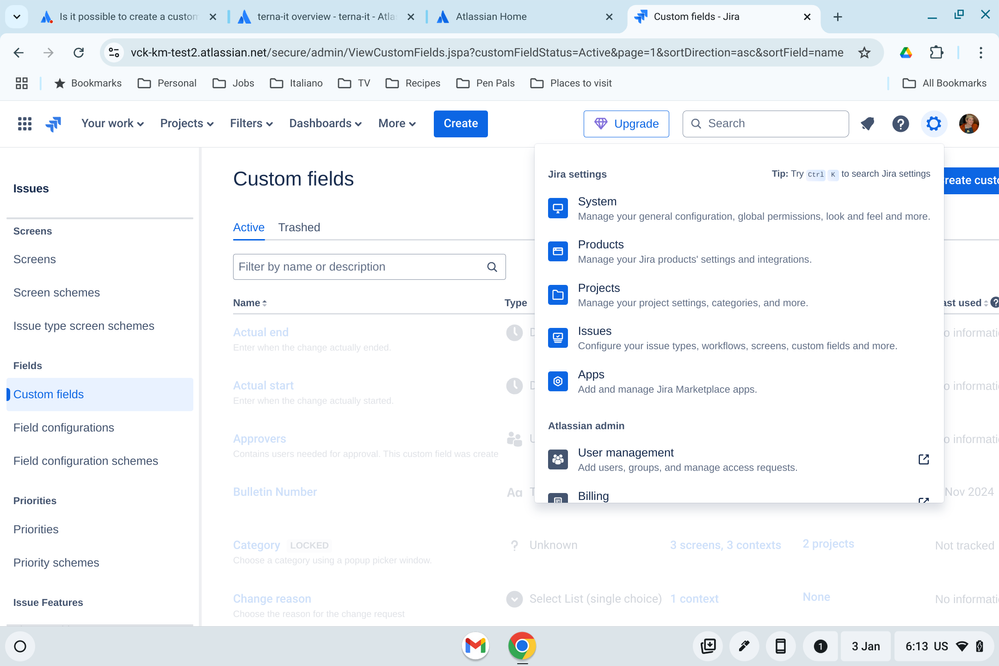This screenshot has height=666, width=999.
Task: Click the Upgrade button
Action: coord(626,124)
